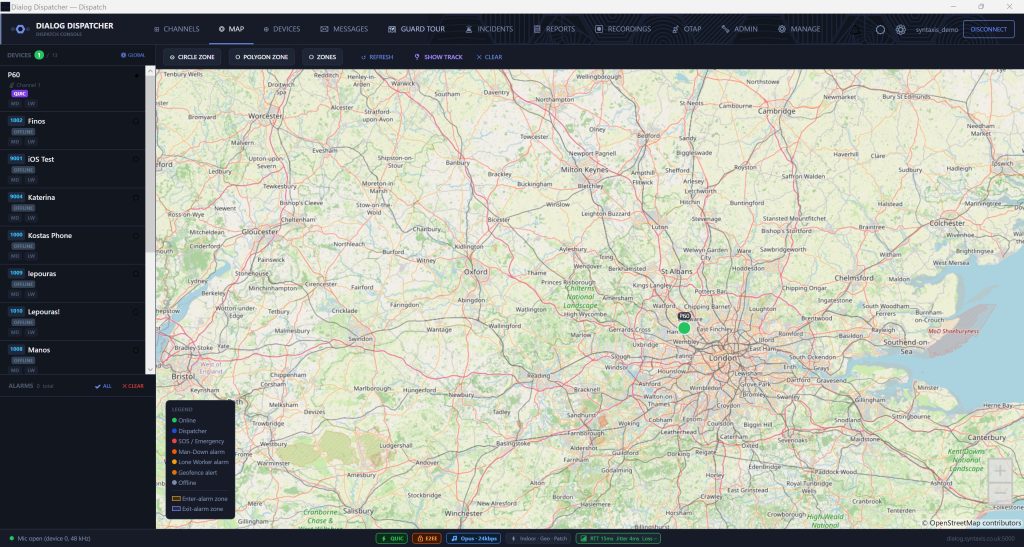Click the QUIC tag under P60 device
The image size is (1024, 547).
pyautogui.click(x=20, y=93)
